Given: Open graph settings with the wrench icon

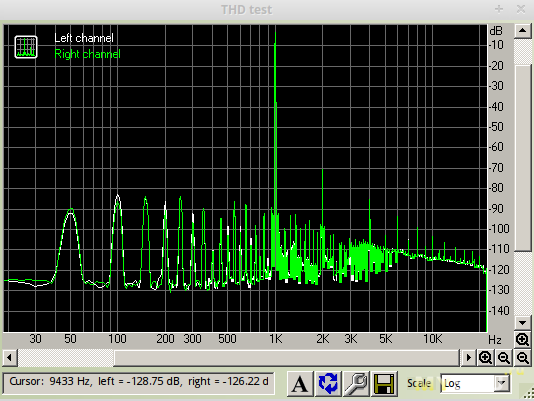Looking at the screenshot, I should click(356, 384).
